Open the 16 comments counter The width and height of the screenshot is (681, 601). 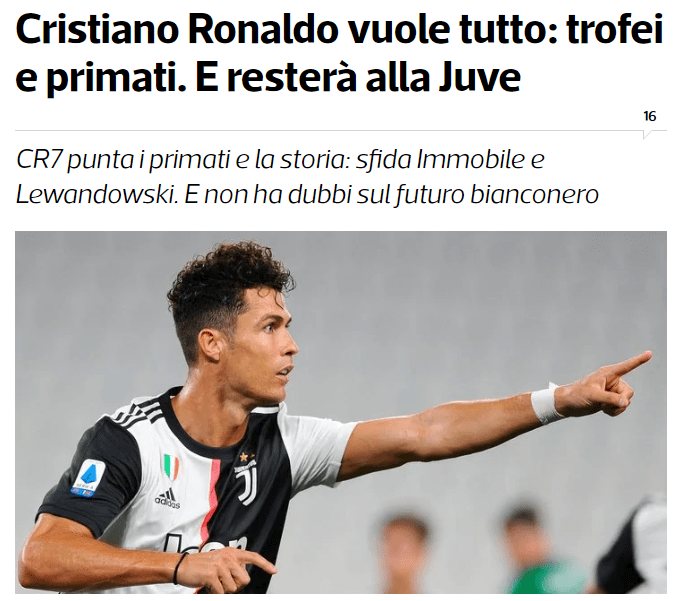650,116
